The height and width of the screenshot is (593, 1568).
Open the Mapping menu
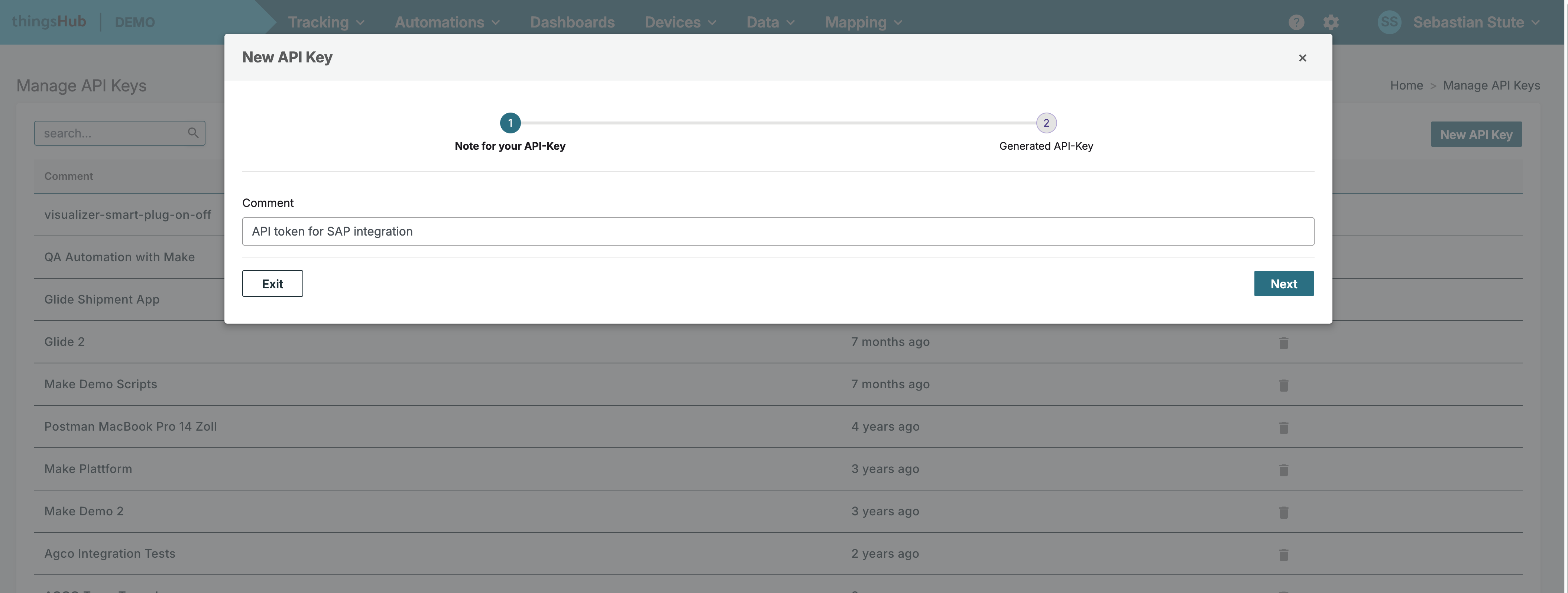[x=862, y=23]
